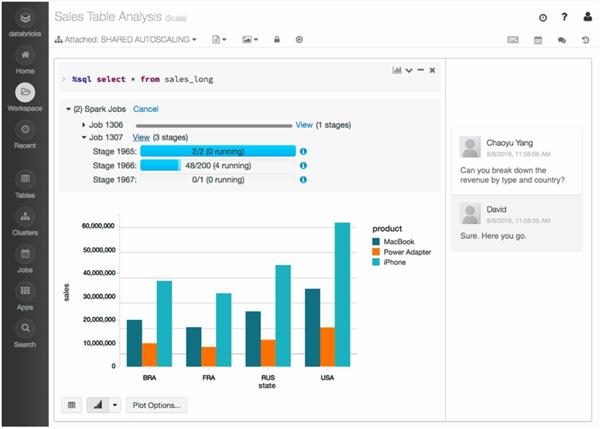Screen dimensions: 600x429
Task: Switch to table view button
Action: click(x=72, y=405)
